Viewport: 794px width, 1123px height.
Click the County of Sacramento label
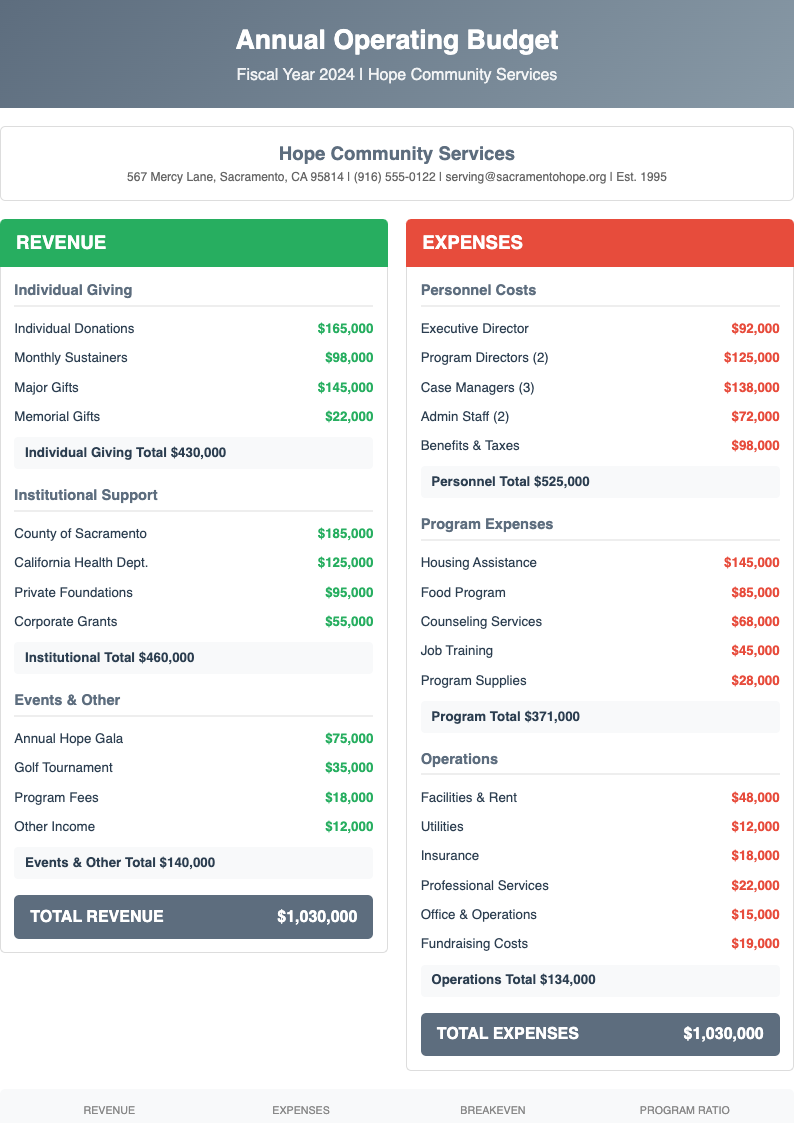tap(80, 534)
